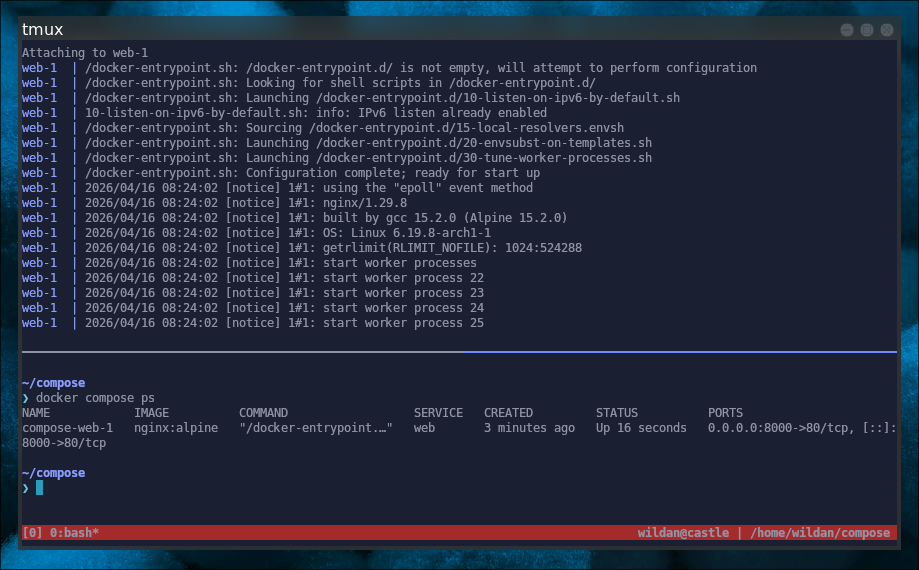Click the minimize window button
The image size is (919, 570).
(848, 30)
